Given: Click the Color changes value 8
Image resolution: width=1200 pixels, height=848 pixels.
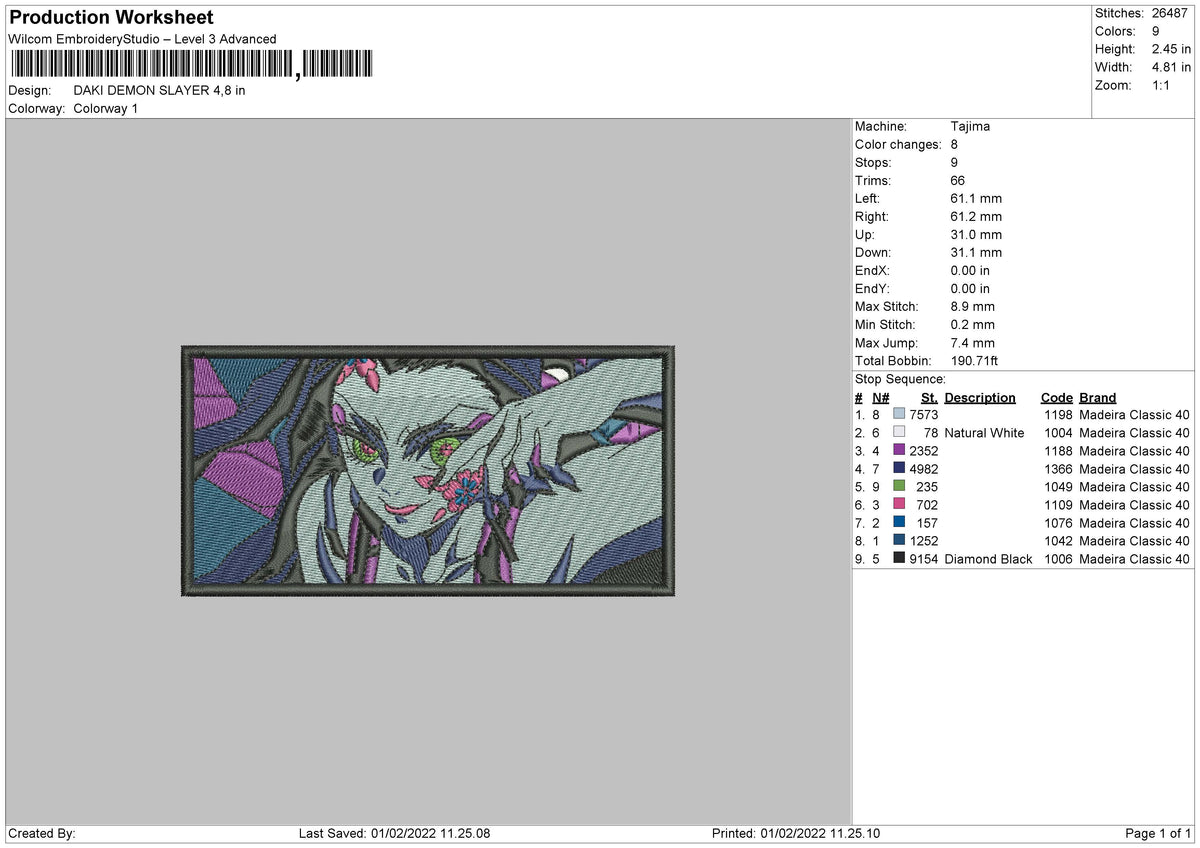Looking at the screenshot, I should click(955, 145).
